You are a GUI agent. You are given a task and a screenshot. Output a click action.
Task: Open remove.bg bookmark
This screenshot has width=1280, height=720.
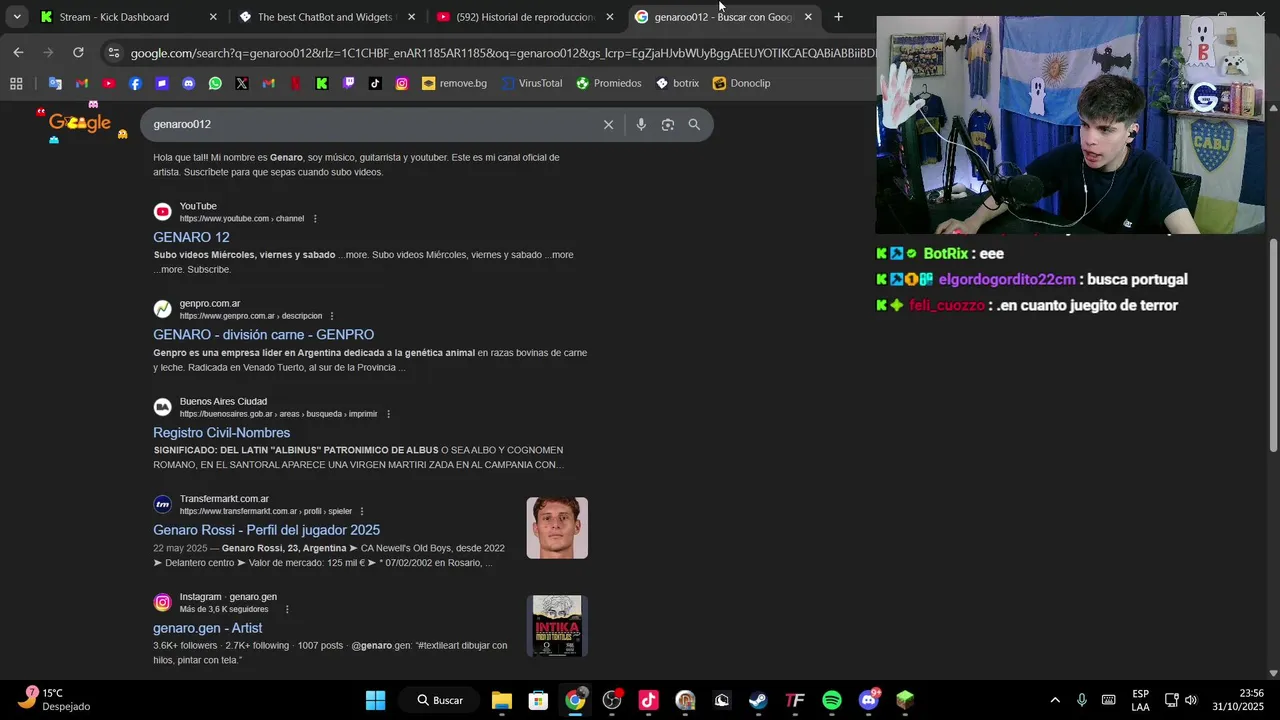pos(454,83)
